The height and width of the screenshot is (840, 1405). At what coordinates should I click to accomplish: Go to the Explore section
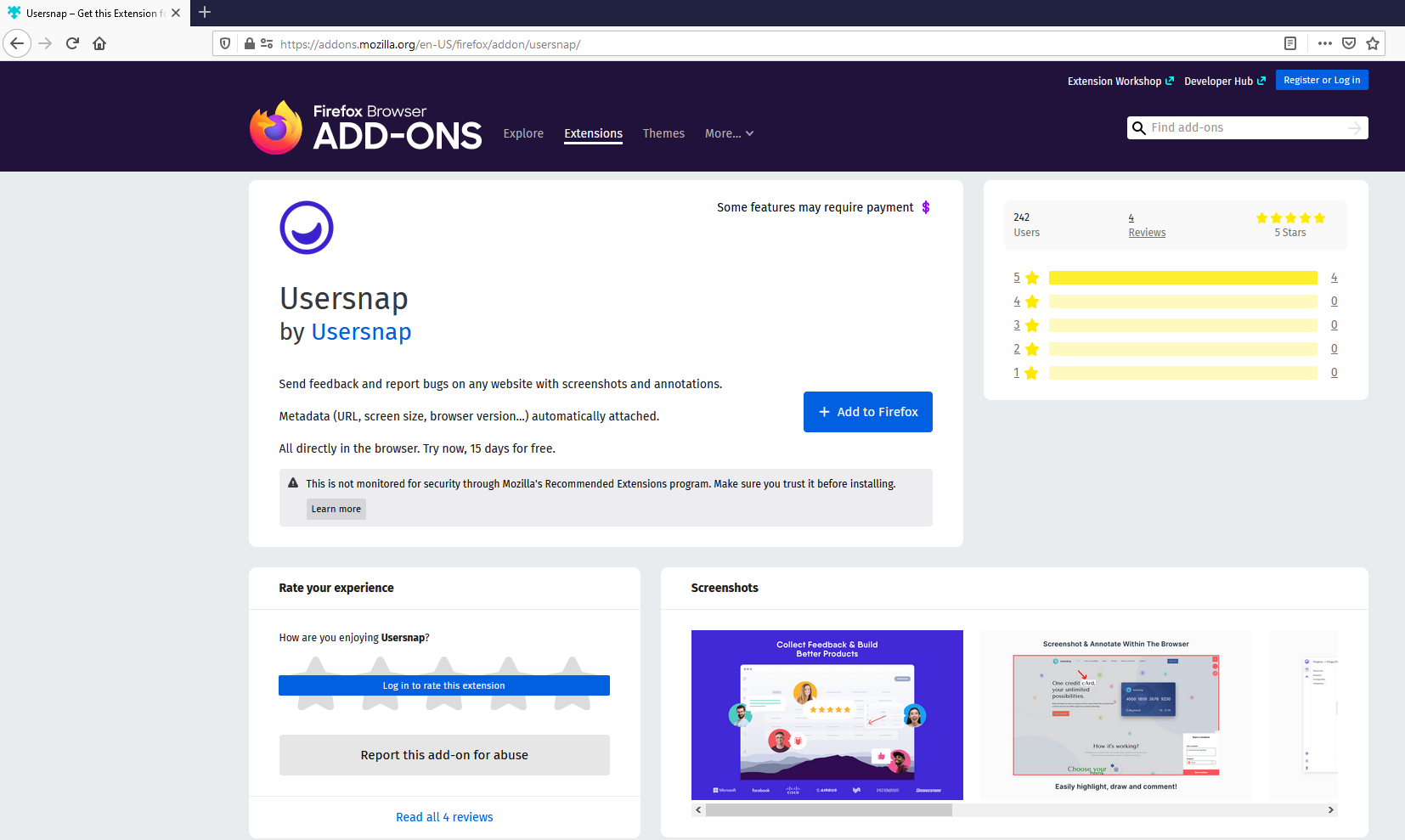523,133
